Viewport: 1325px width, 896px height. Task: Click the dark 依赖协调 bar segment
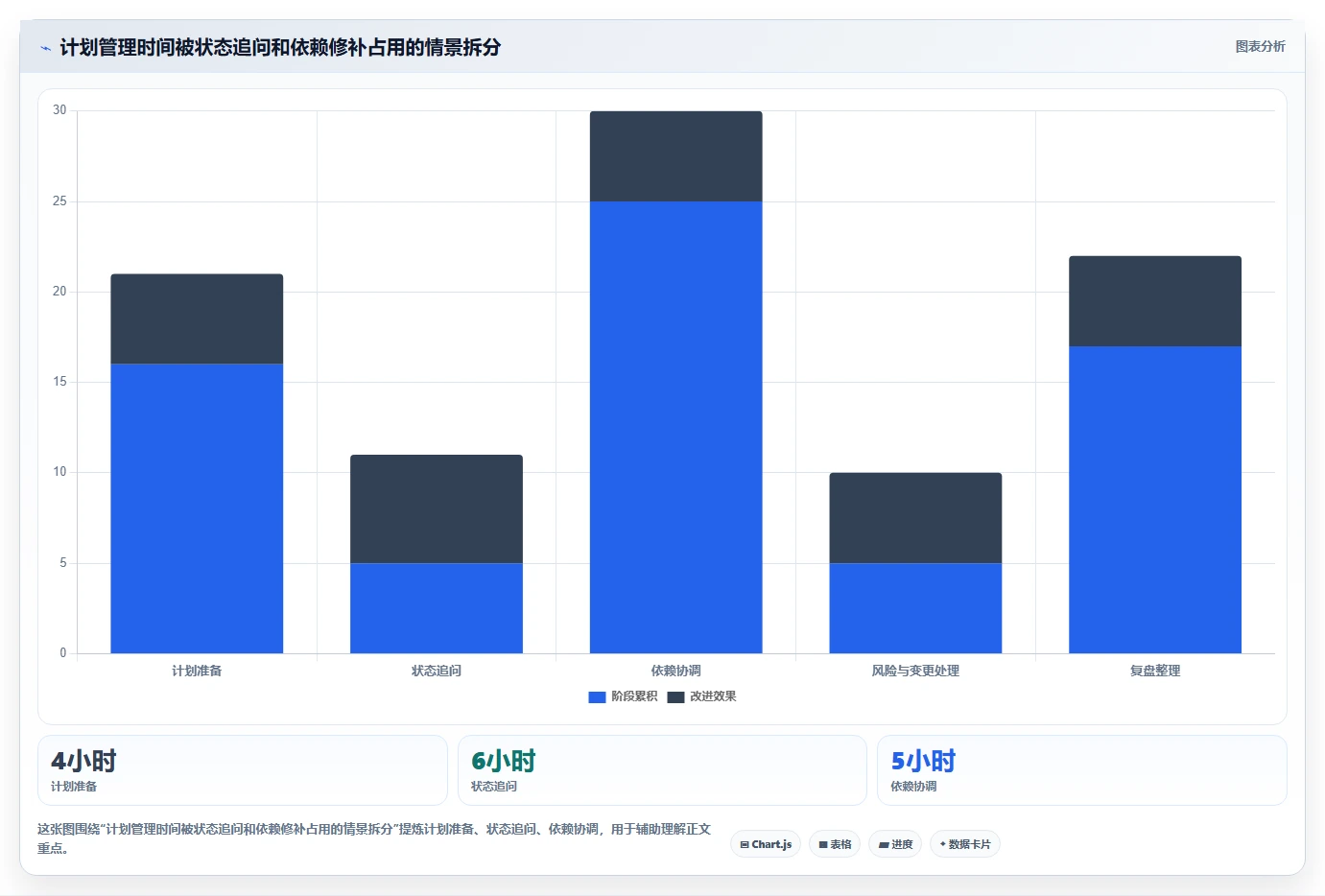[x=676, y=156]
